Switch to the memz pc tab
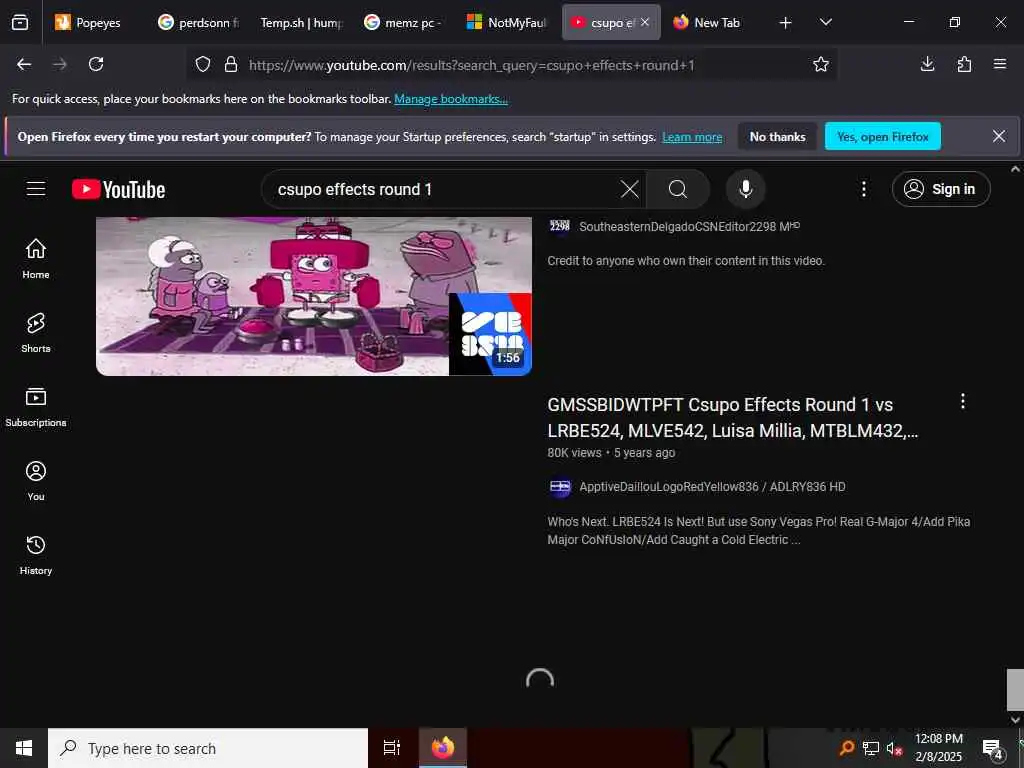1024x768 pixels. coord(404,23)
